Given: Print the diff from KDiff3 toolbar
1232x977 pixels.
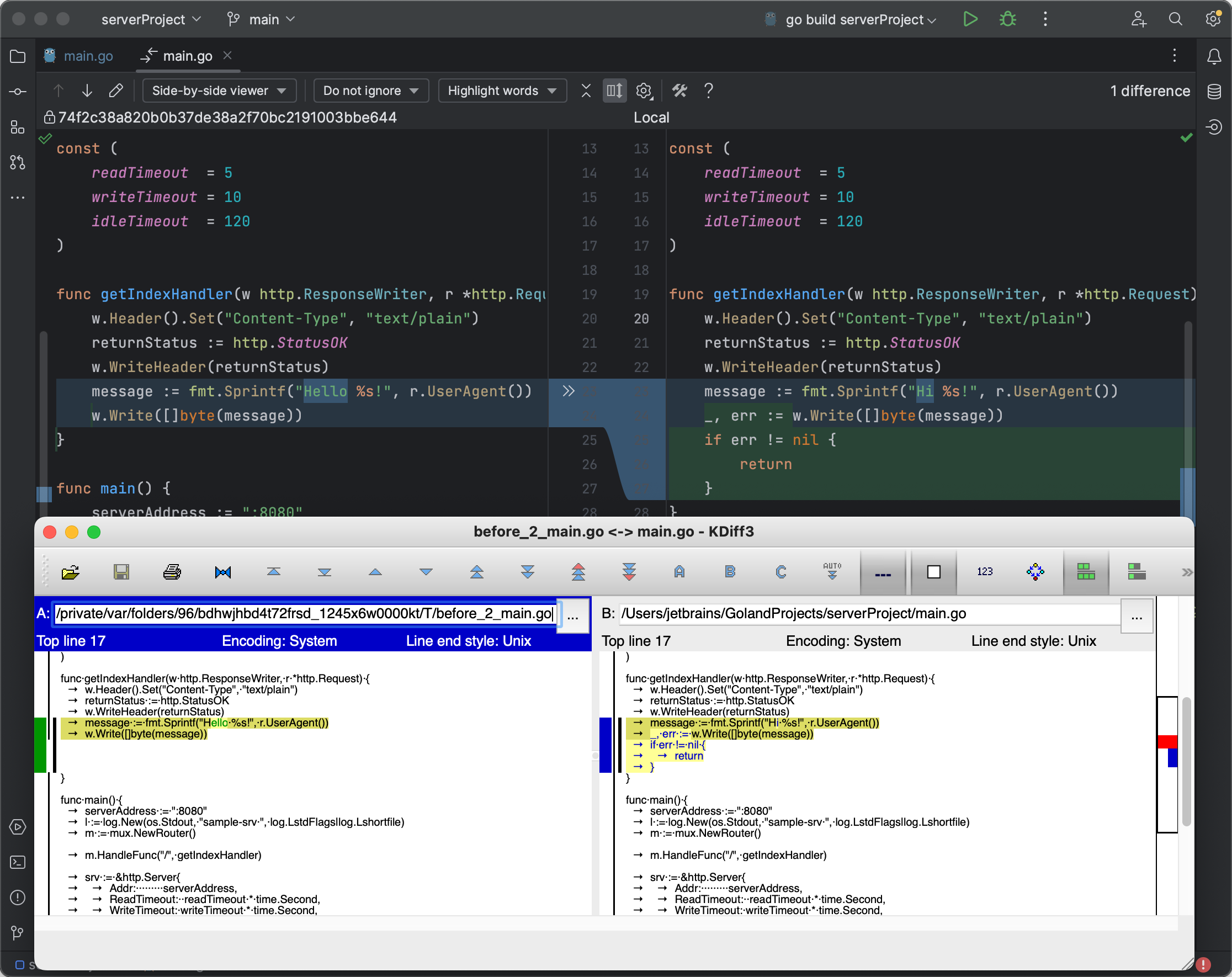Looking at the screenshot, I should tap(172, 572).
